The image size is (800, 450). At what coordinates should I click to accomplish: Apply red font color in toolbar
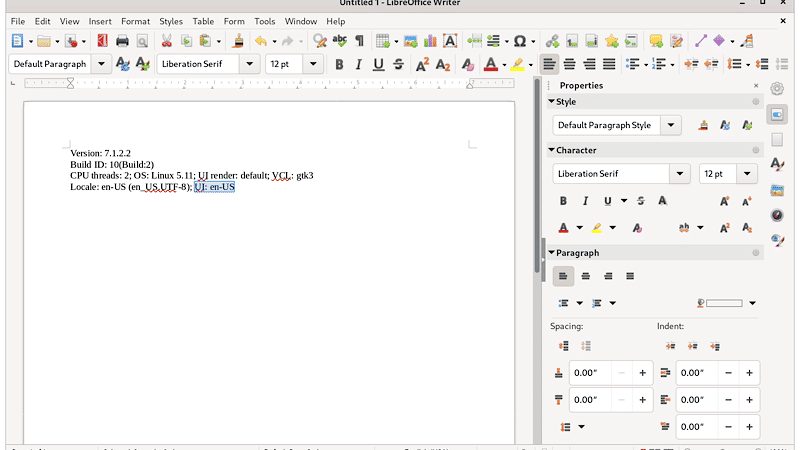[x=491, y=64]
